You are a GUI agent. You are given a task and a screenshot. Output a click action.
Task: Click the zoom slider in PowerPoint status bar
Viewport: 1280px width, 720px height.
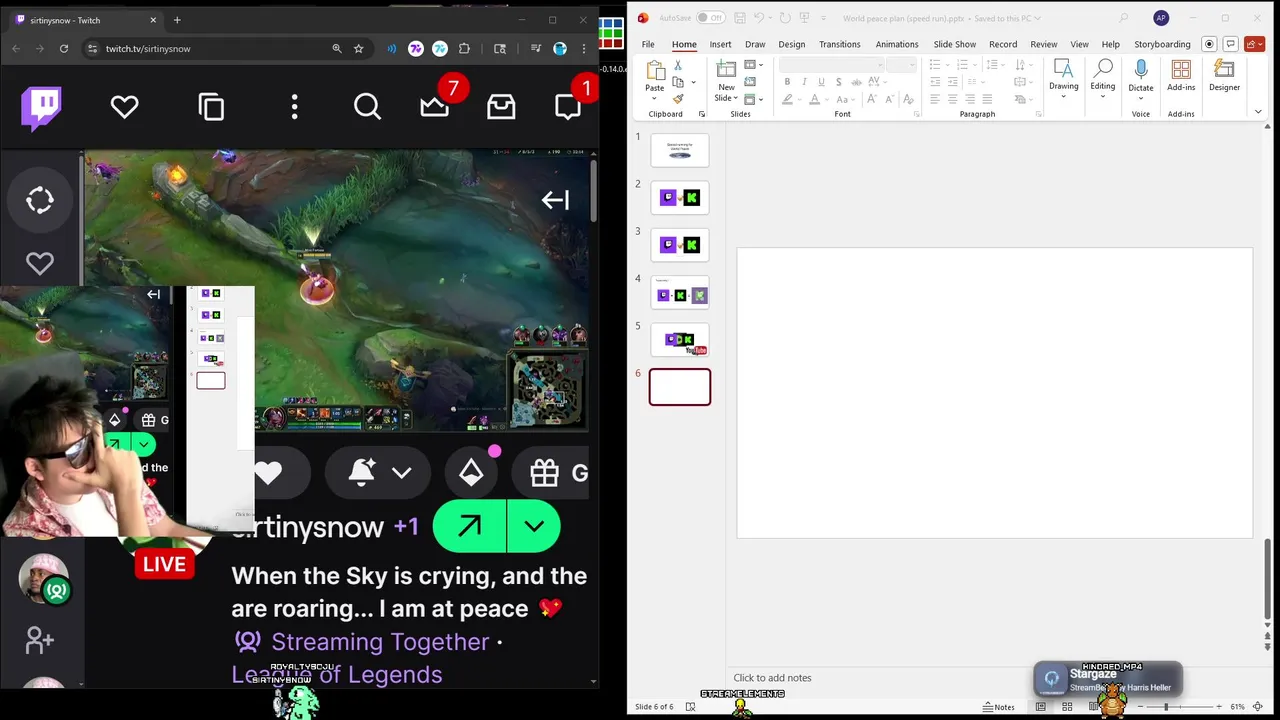pos(1179,707)
